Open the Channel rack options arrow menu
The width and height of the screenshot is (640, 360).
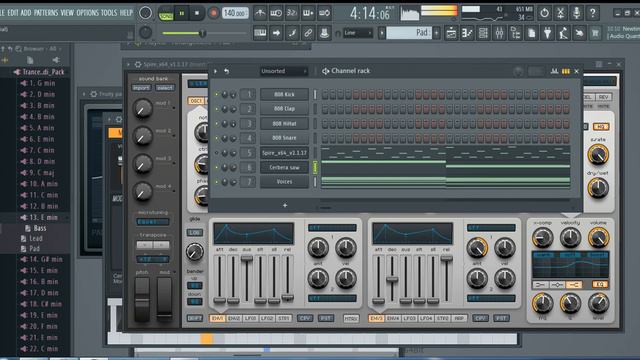pos(216,71)
